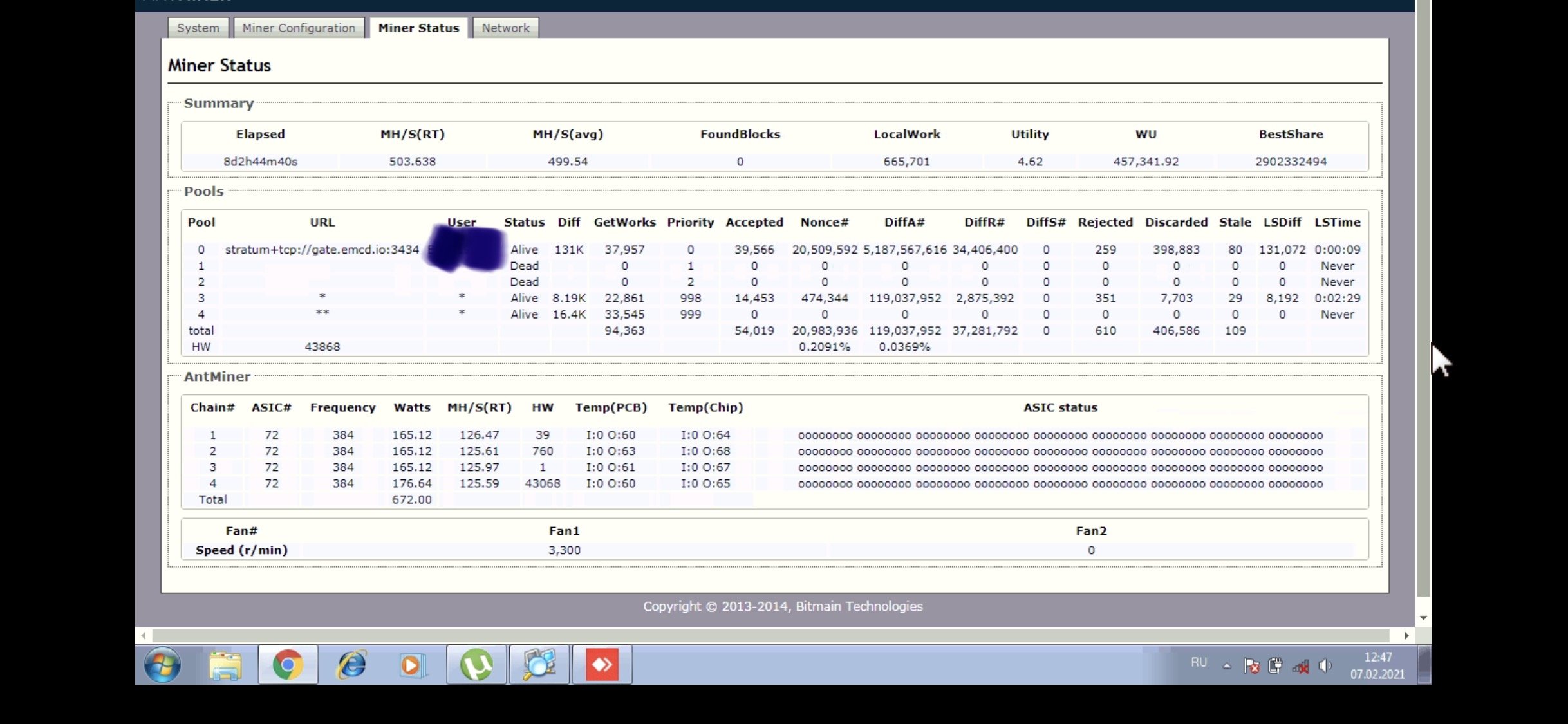The image size is (1568, 724).
Task: Switch to the System tab
Action: point(198,28)
